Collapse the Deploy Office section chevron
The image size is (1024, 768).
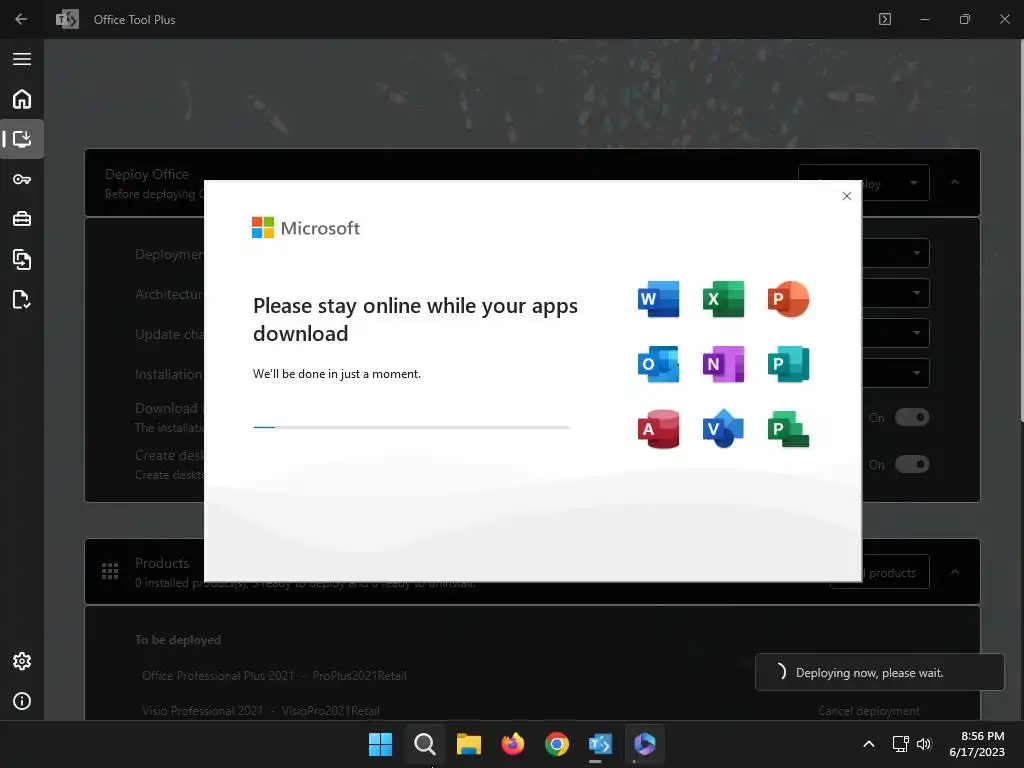(955, 182)
